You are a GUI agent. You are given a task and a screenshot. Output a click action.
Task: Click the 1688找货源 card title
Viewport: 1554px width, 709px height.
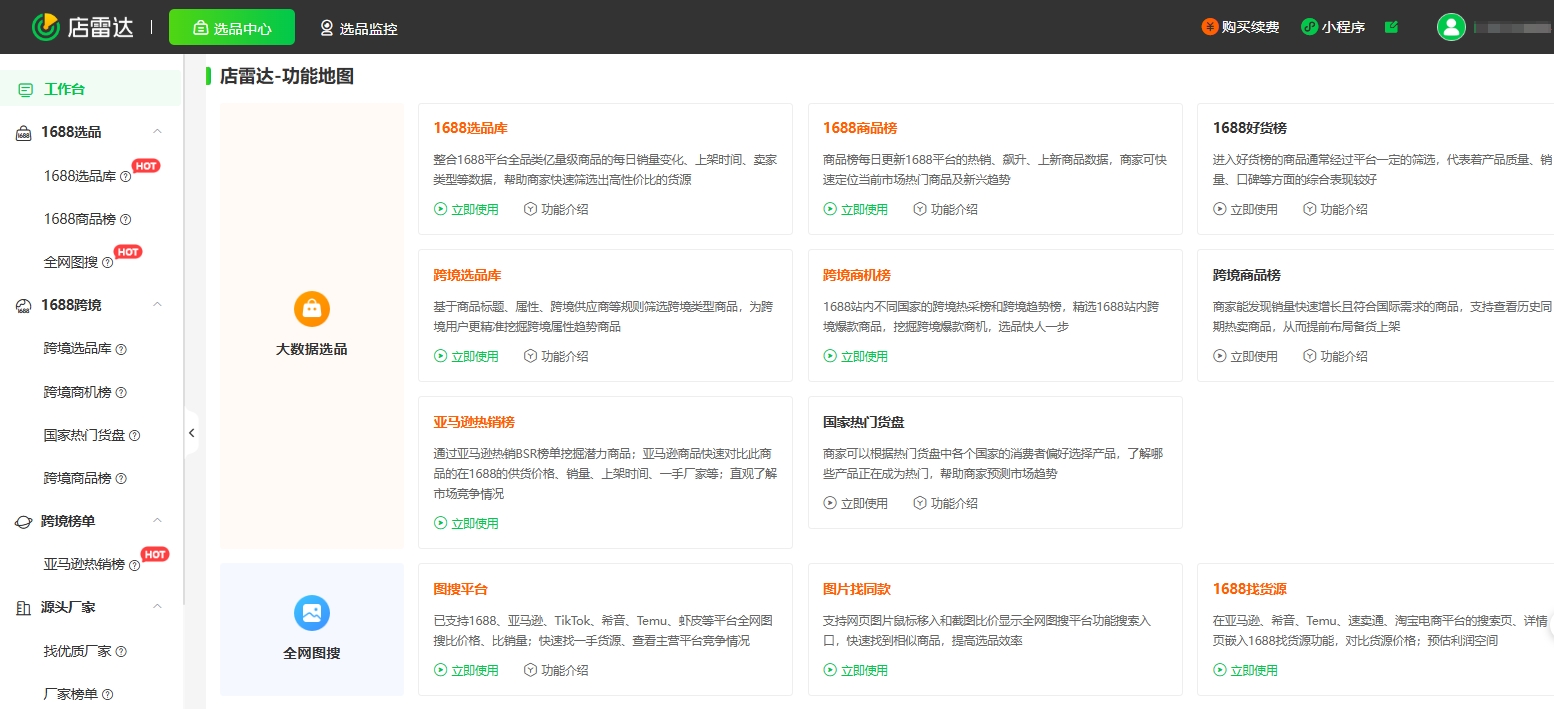pos(1250,589)
